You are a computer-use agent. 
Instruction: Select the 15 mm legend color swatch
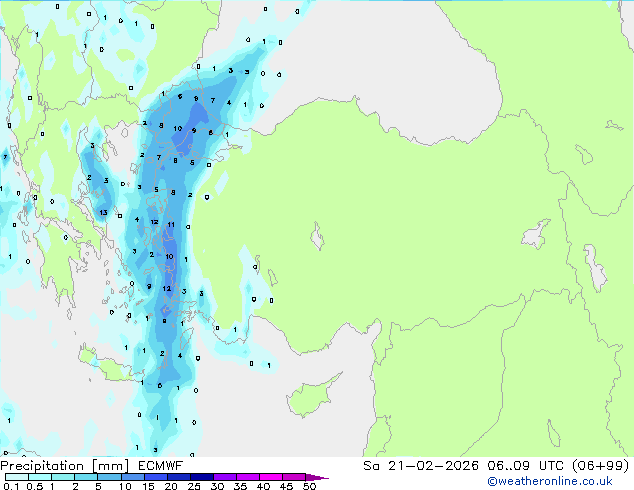click(x=155, y=477)
